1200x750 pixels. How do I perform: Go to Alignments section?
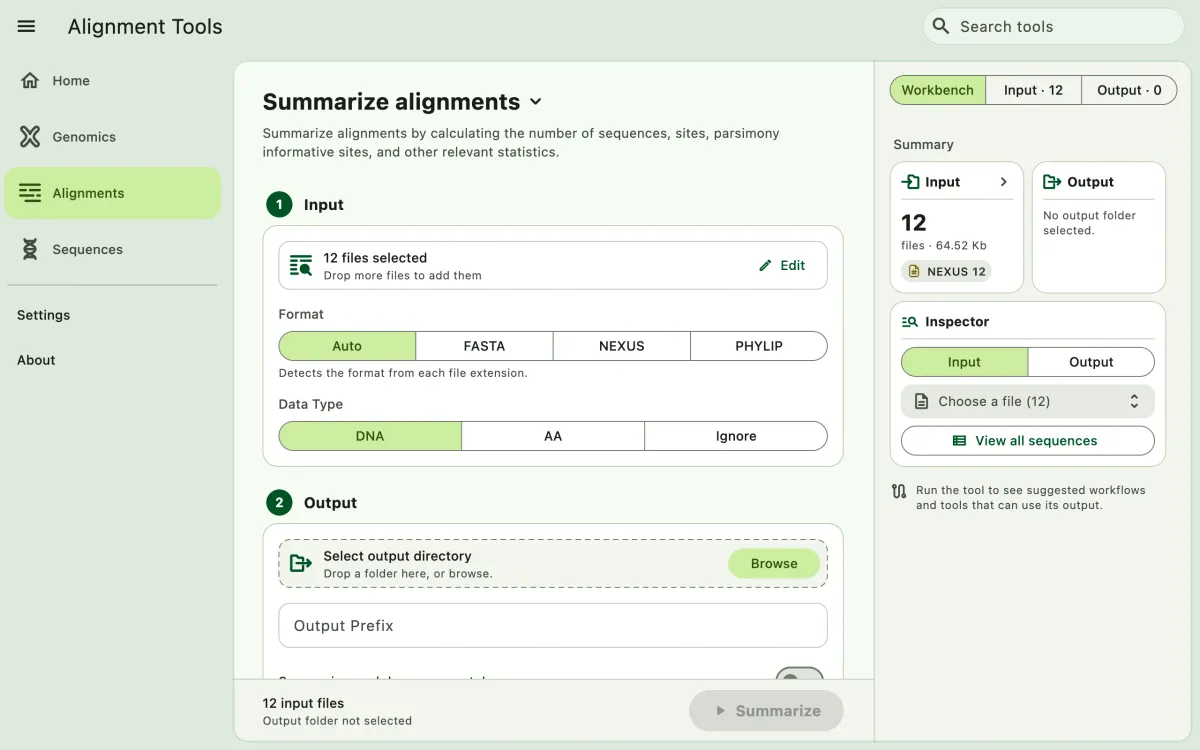coord(112,193)
